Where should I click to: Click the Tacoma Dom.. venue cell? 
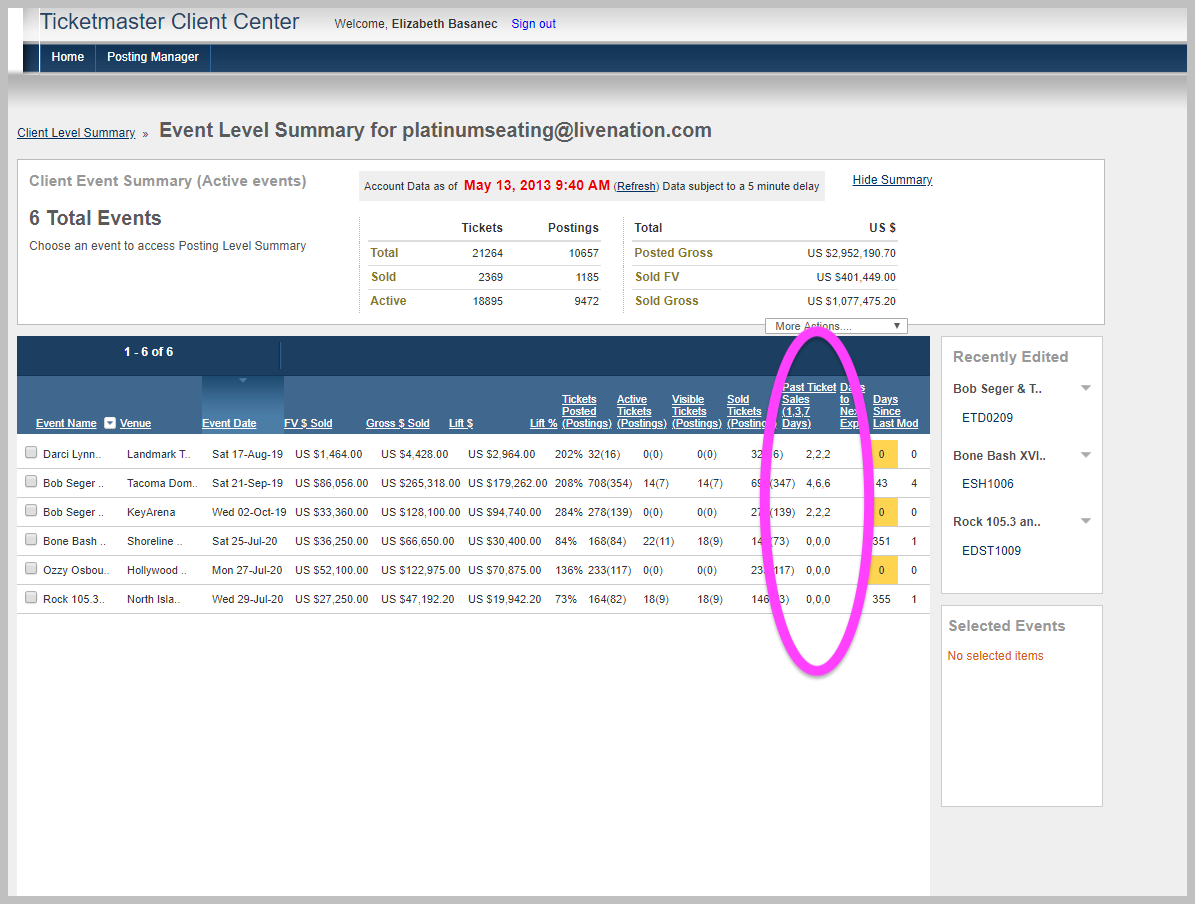(x=162, y=483)
